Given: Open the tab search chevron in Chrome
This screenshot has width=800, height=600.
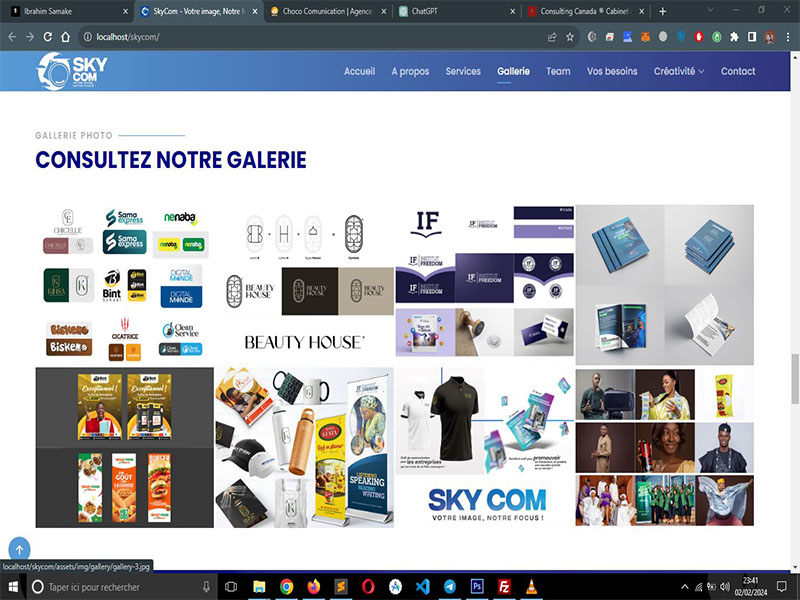Looking at the screenshot, I should coord(710,10).
